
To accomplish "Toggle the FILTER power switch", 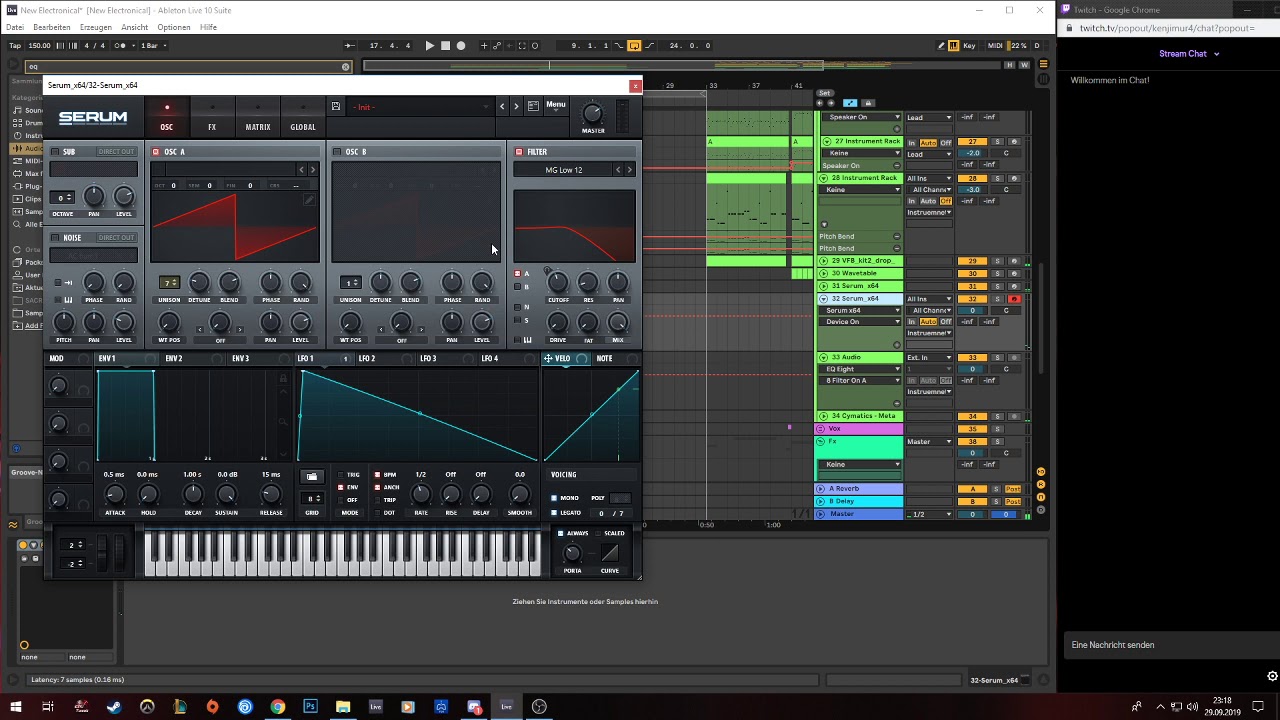I will [x=519, y=152].
